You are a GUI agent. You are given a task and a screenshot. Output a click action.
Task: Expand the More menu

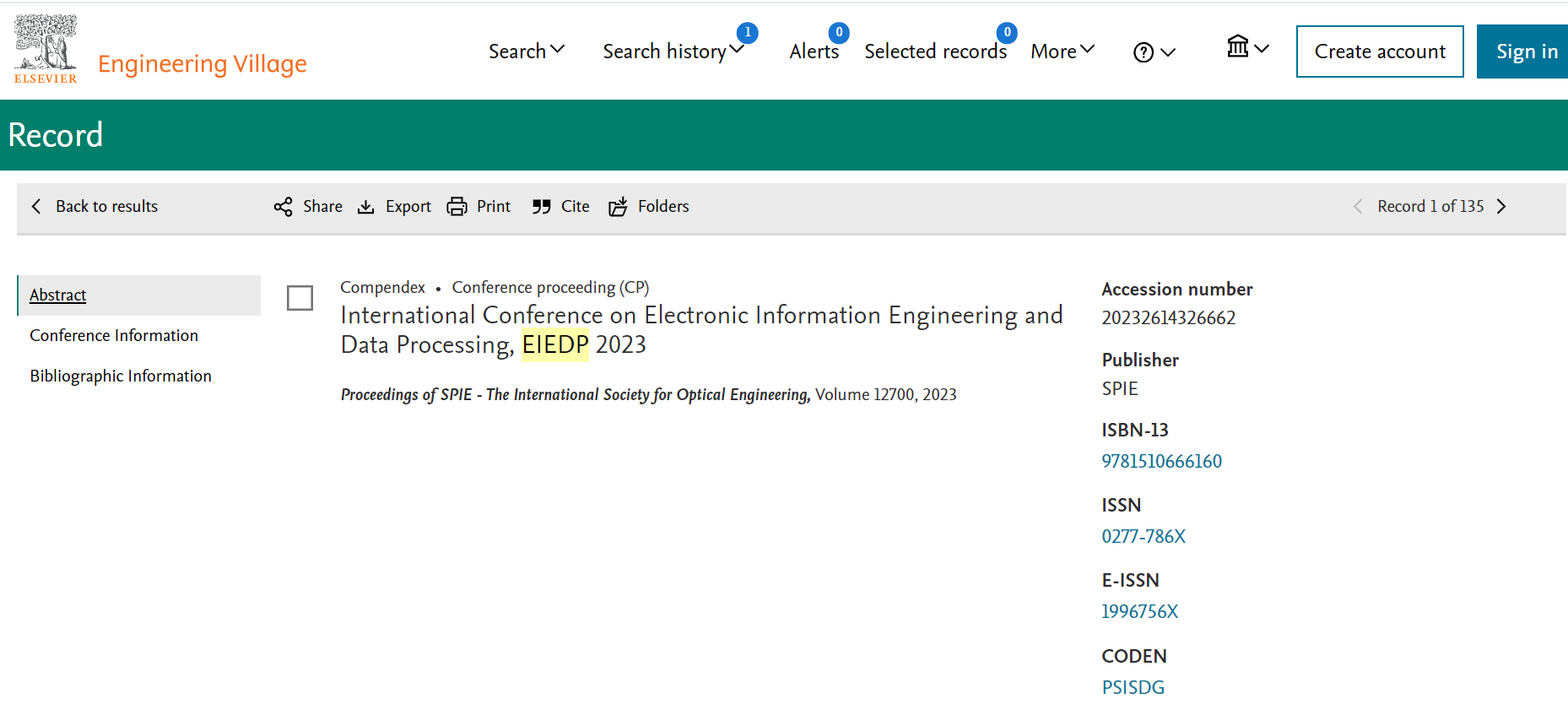1062,51
